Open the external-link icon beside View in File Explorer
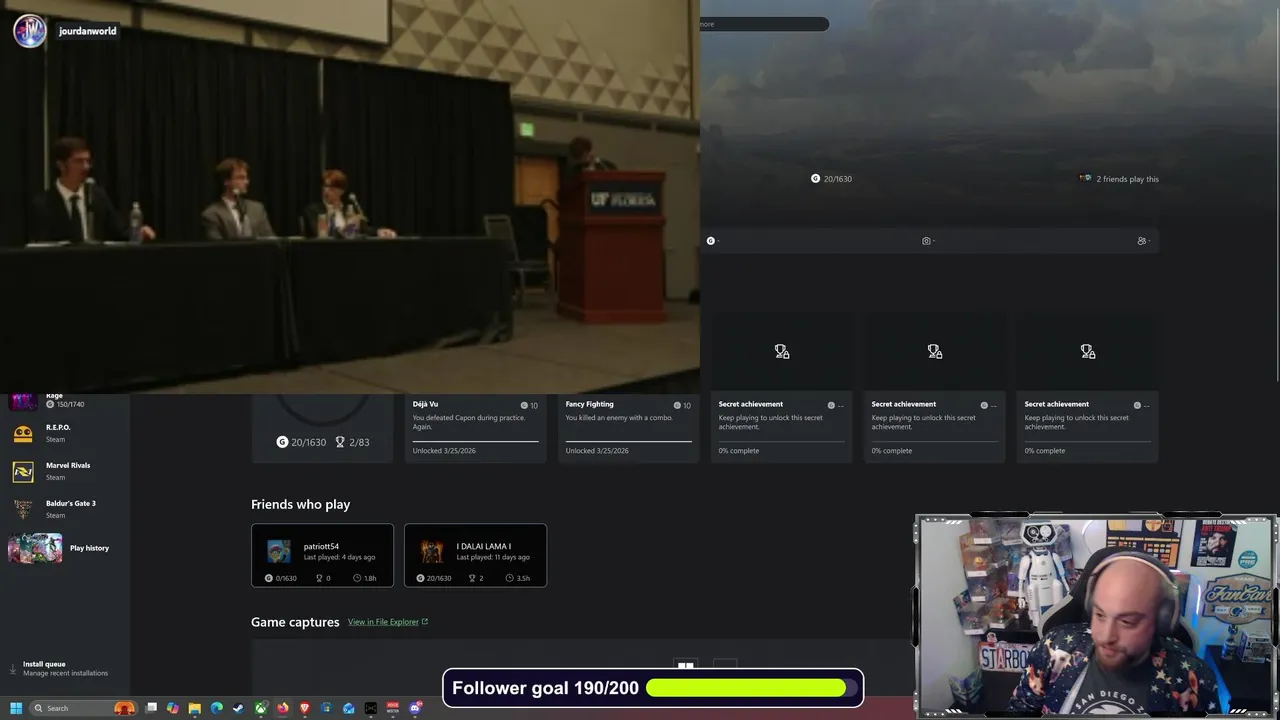Screen dimensions: 1280x720 point(425,622)
